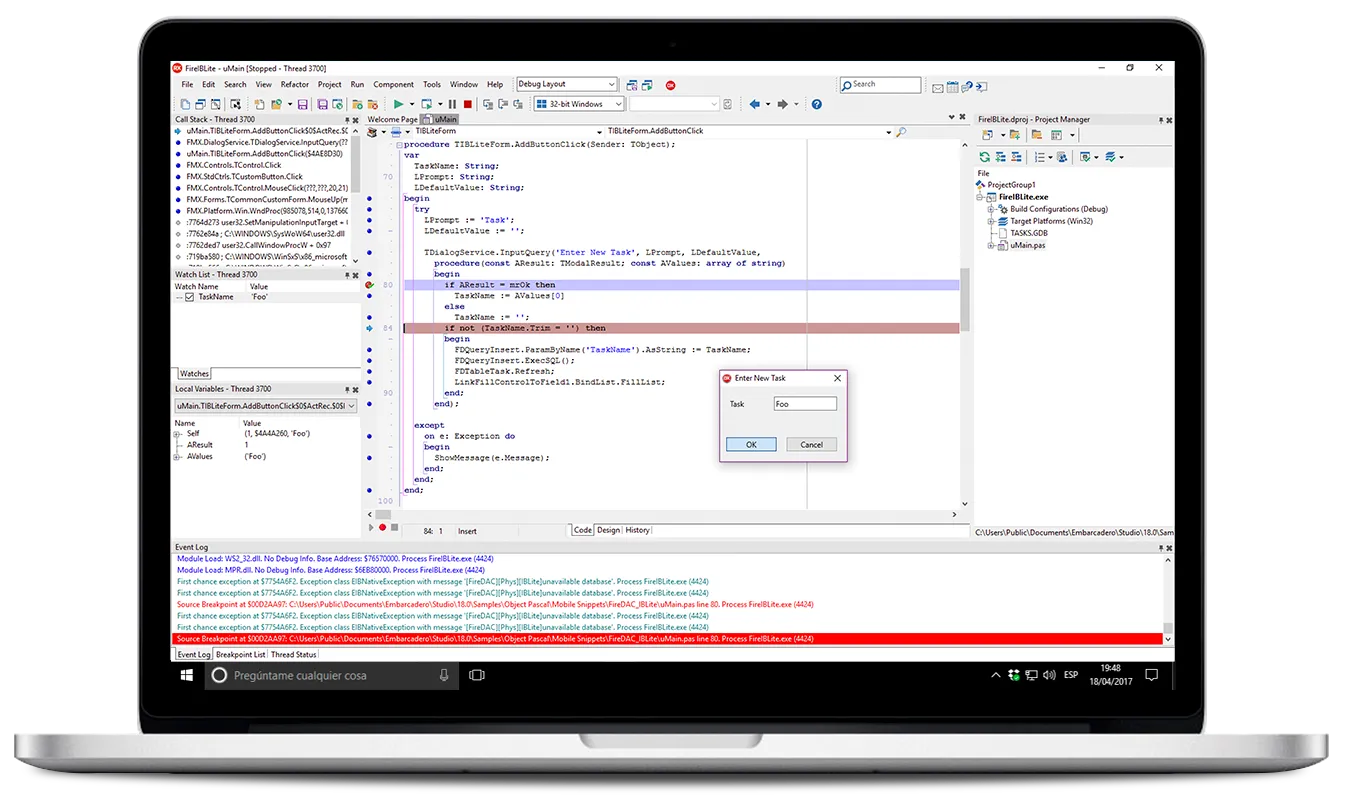Pause the running program

[452, 104]
